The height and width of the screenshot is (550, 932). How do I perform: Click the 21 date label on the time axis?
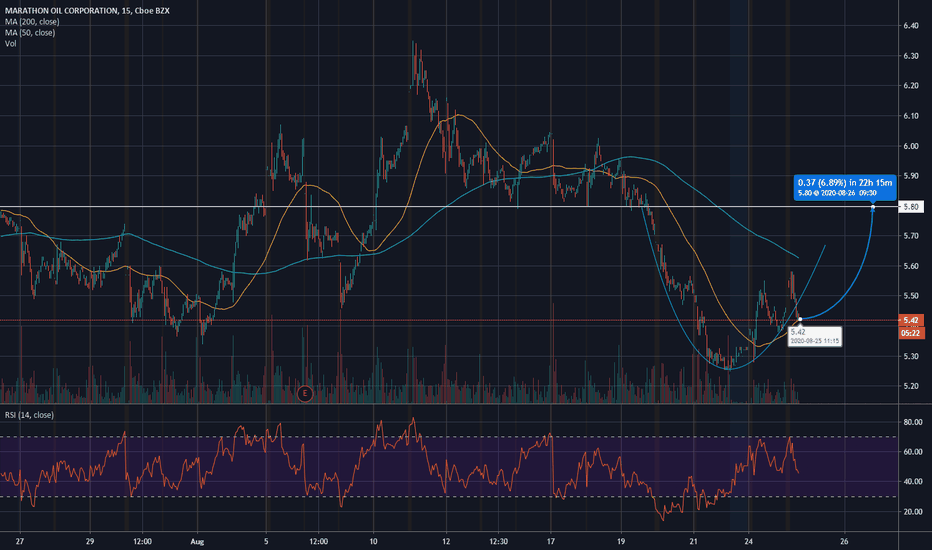(693, 542)
